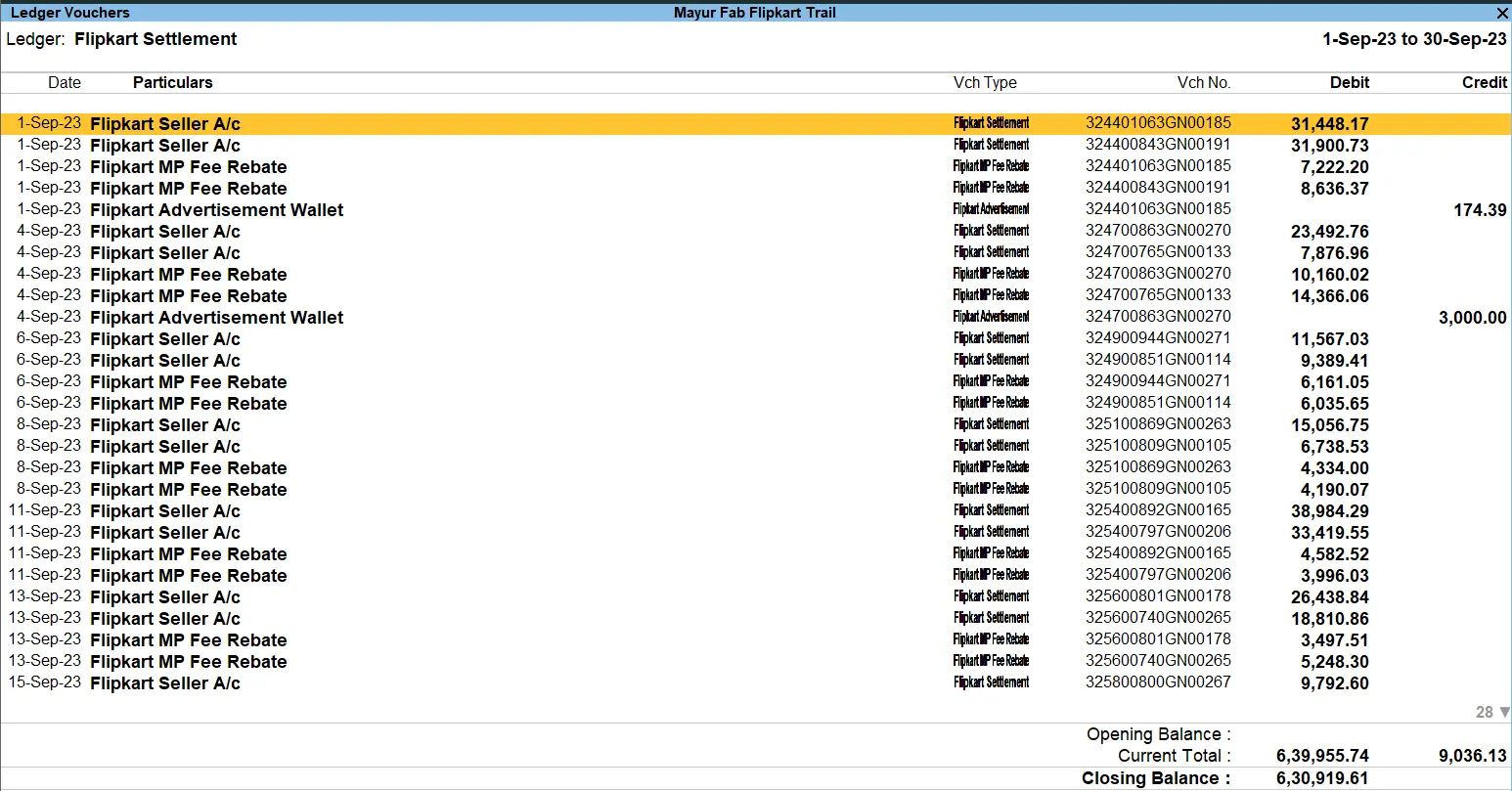Screen dimensions: 1512x791
Task: Open the 11-Sep-23 Seller A/c entry of 38,984.29
Action: 164,511
